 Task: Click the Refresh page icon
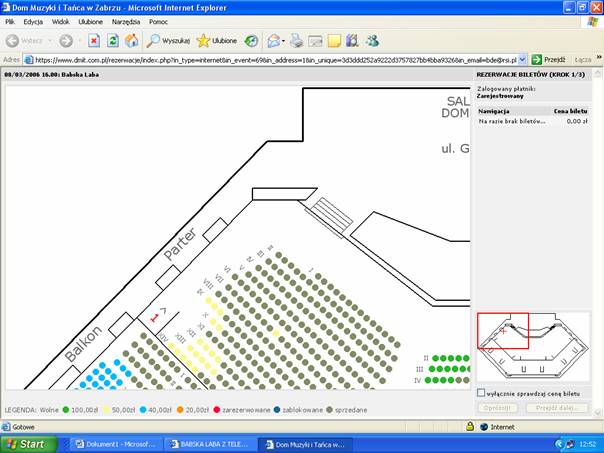(113, 41)
